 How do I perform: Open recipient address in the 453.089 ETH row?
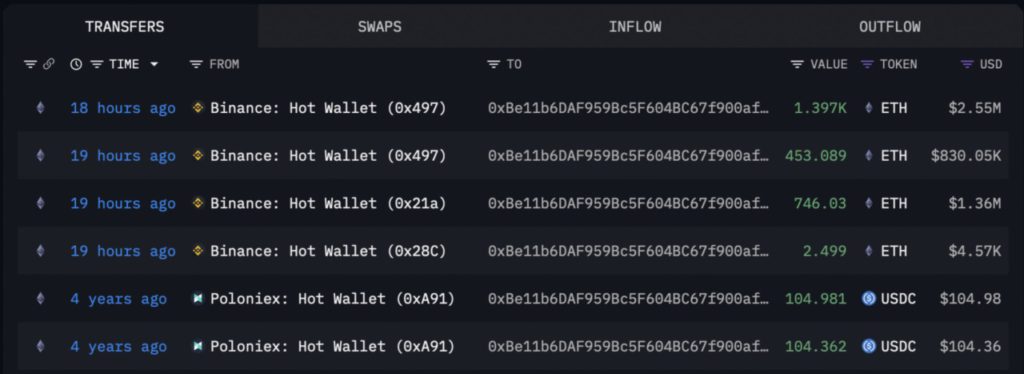[x=628, y=156]
